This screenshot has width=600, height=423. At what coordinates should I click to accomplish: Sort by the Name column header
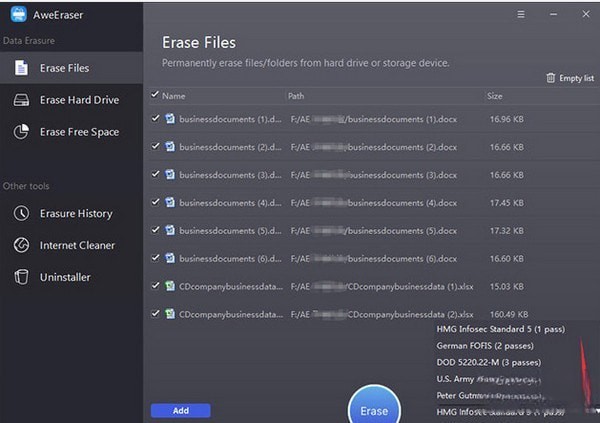coord(173,96)
